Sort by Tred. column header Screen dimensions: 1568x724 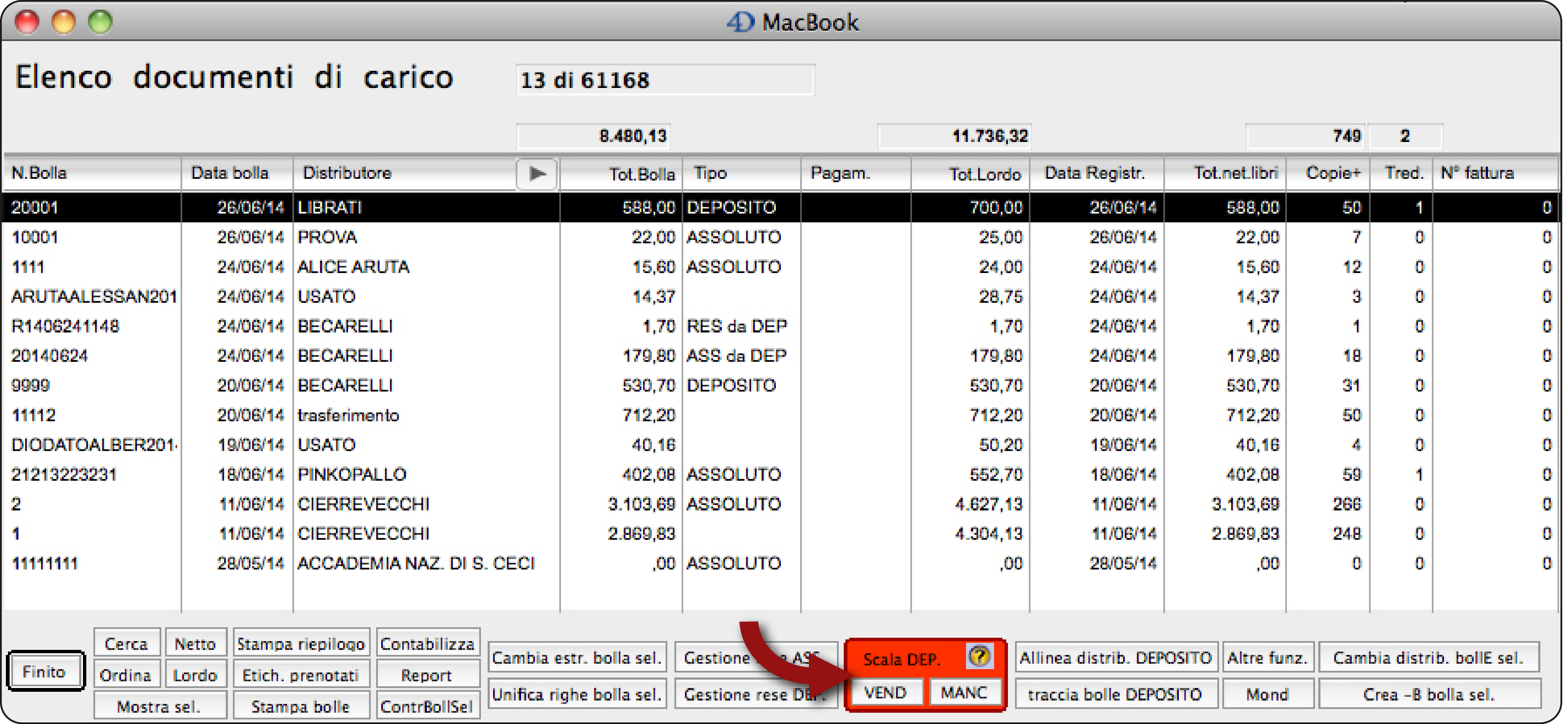(1402, 173)
